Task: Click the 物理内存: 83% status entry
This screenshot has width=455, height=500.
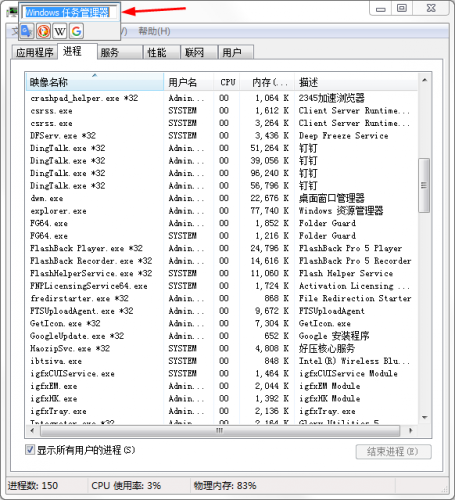Action: pyautogui.click(x=225, y=486)
